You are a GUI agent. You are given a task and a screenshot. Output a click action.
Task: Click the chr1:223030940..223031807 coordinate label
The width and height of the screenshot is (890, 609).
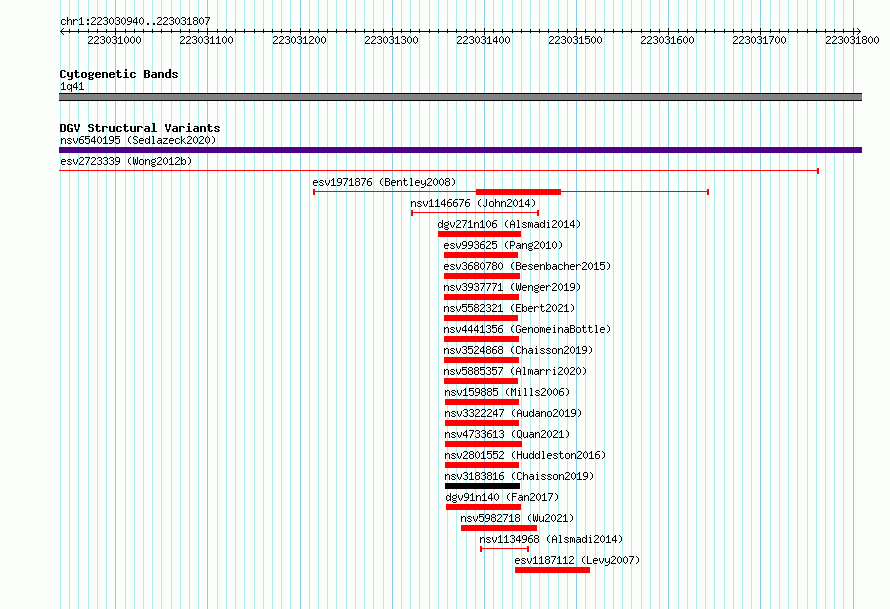(135, 21)
